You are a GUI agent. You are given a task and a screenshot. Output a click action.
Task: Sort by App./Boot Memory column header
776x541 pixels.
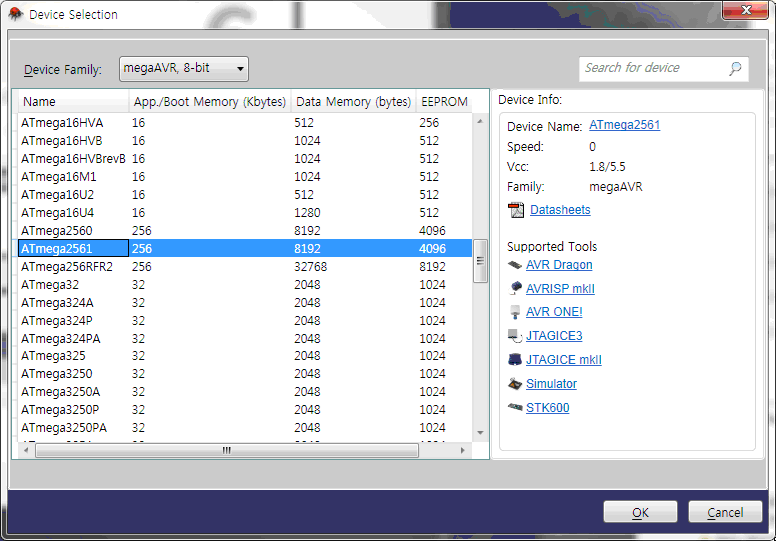(x=210, y=102)
